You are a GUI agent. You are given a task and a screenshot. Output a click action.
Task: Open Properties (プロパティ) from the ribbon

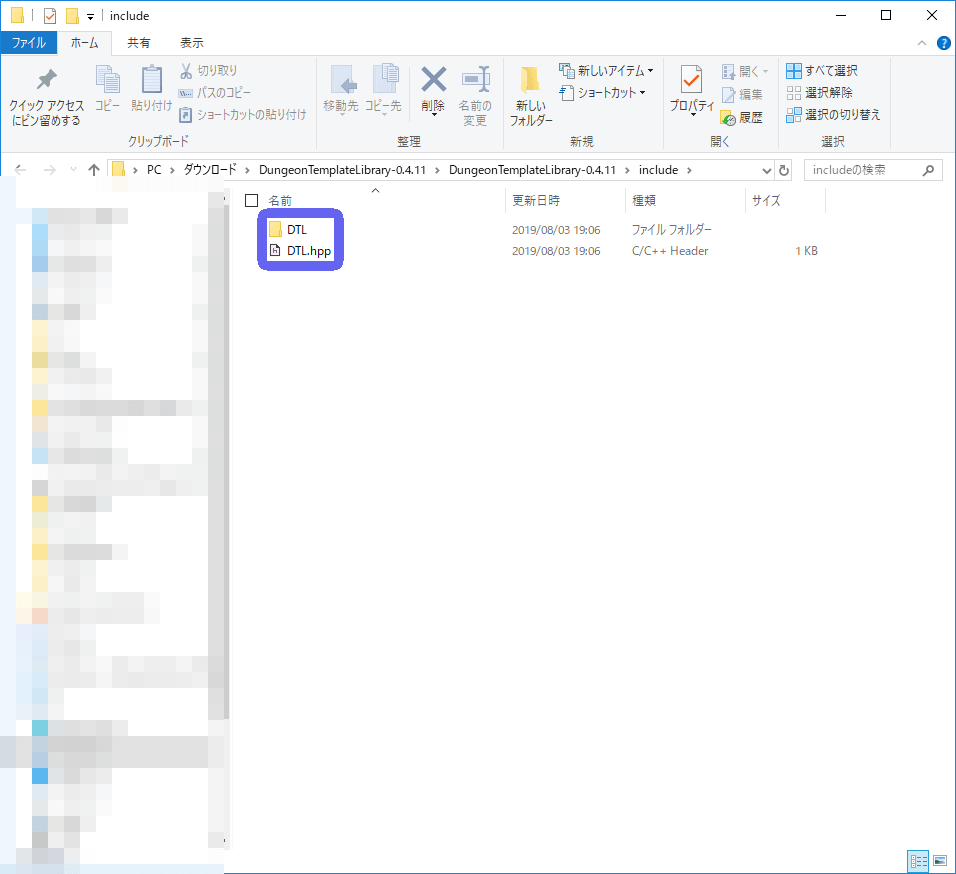pos(691,87)
